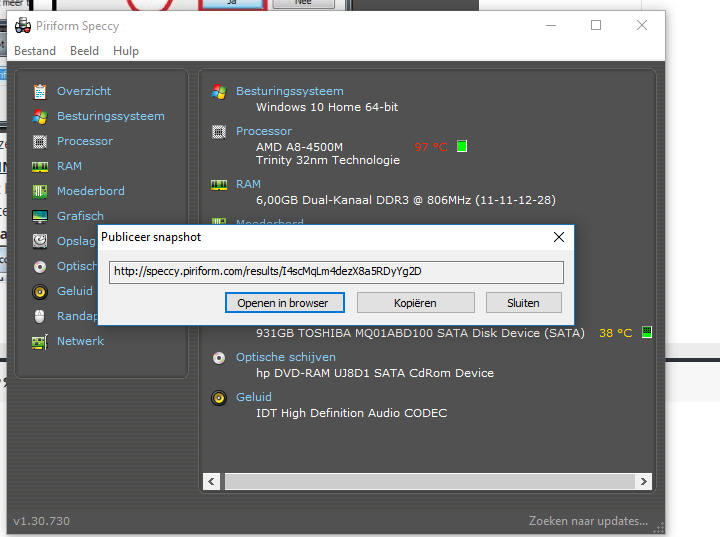Click the TOSHIBA MQ01ABD100 disk entry

pos(420,333)
